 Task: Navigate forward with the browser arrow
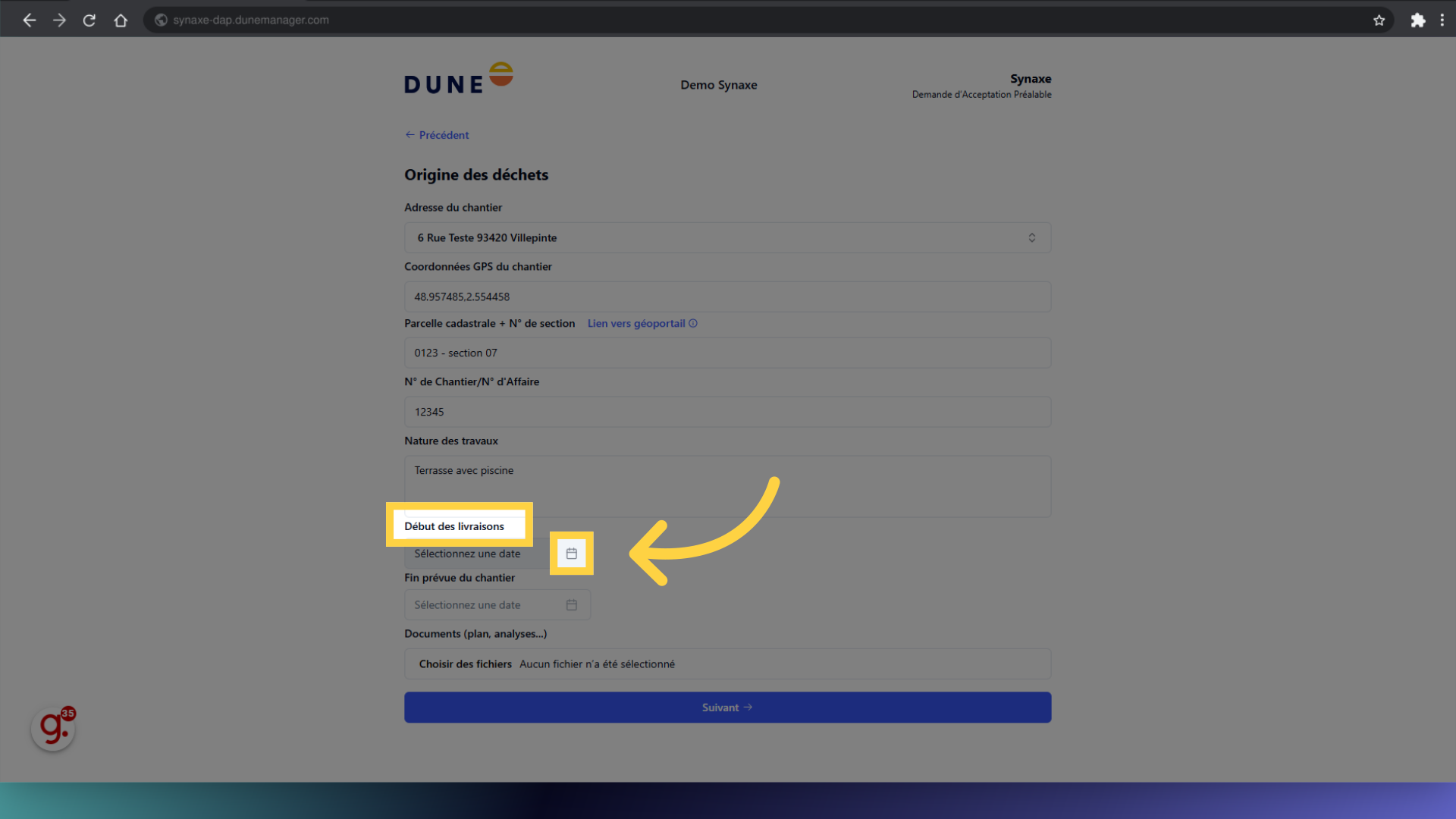pyautogui.click(x=59, y=20)
